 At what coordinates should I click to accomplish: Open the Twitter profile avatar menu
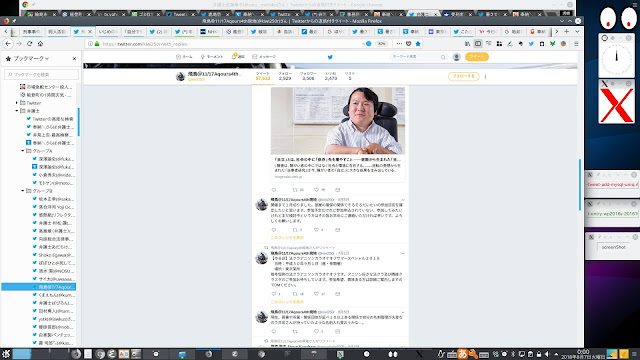457,57
